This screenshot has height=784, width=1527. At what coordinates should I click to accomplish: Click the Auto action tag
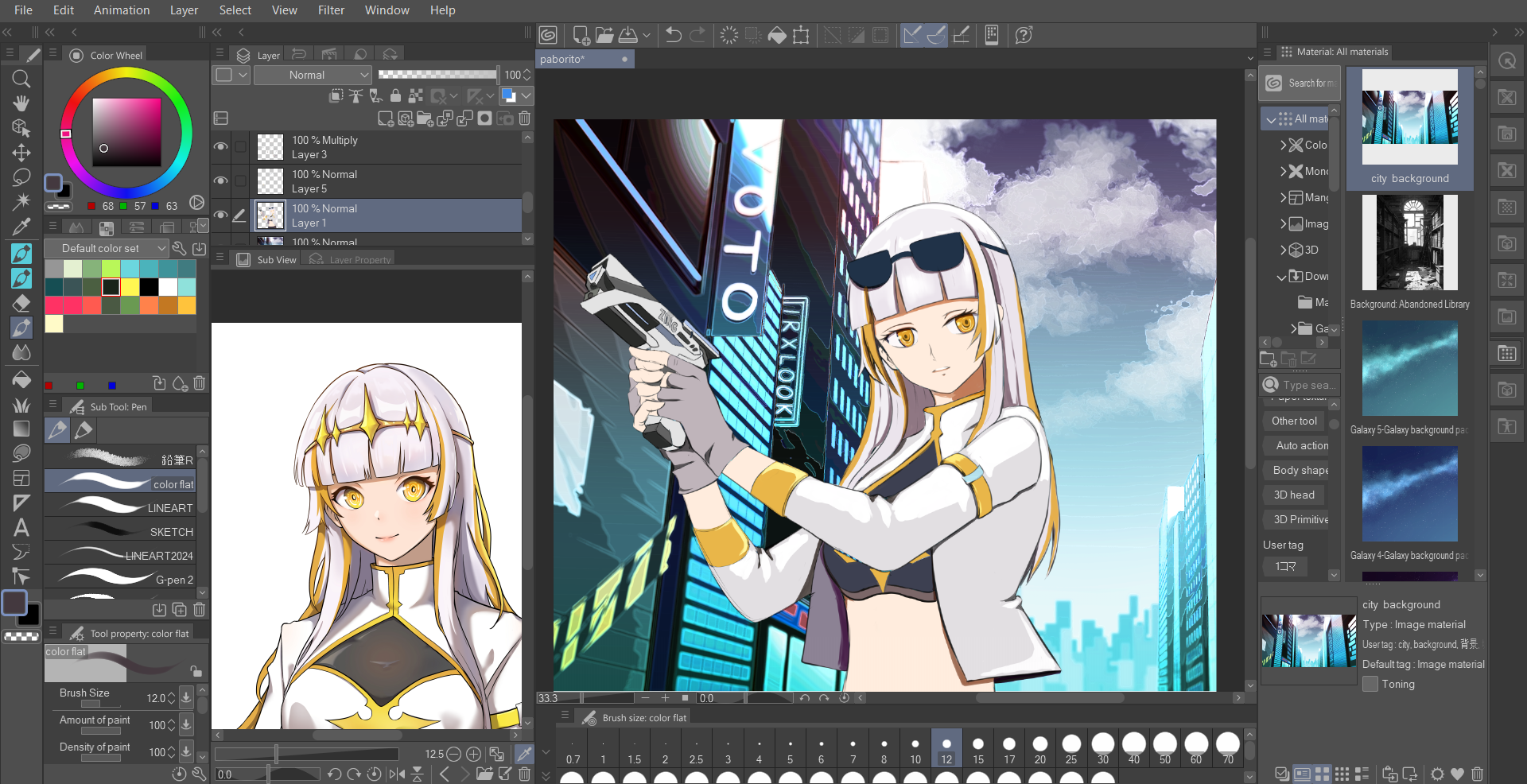pyautogui.click(x=1296, y=445)
